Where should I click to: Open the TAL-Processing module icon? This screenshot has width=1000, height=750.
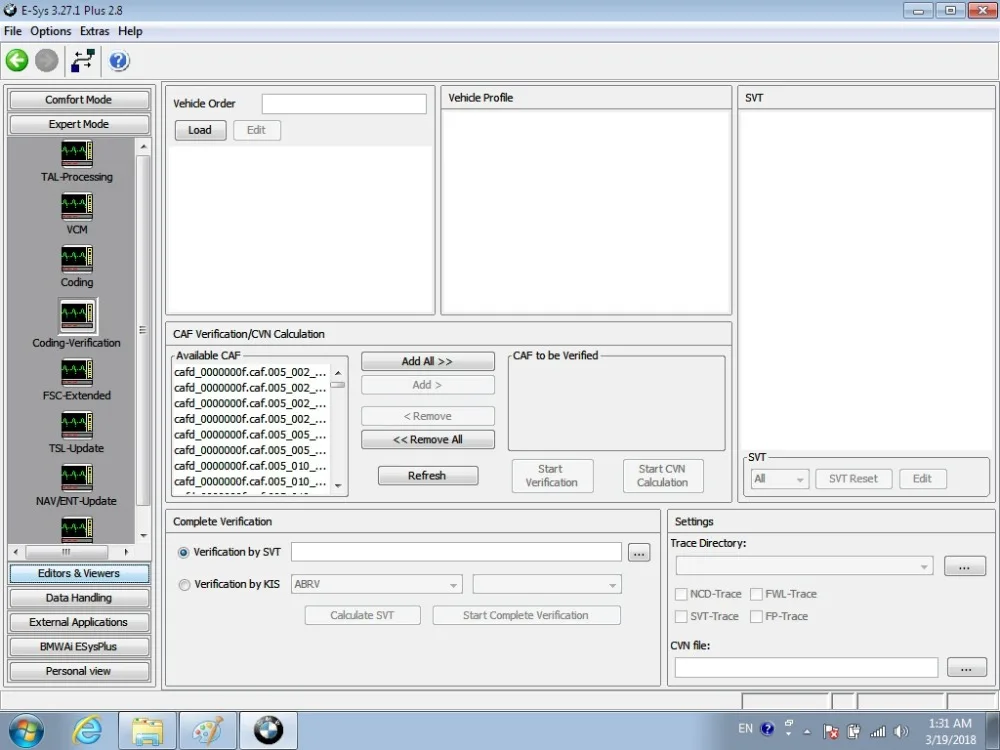[x=77, y=154]
